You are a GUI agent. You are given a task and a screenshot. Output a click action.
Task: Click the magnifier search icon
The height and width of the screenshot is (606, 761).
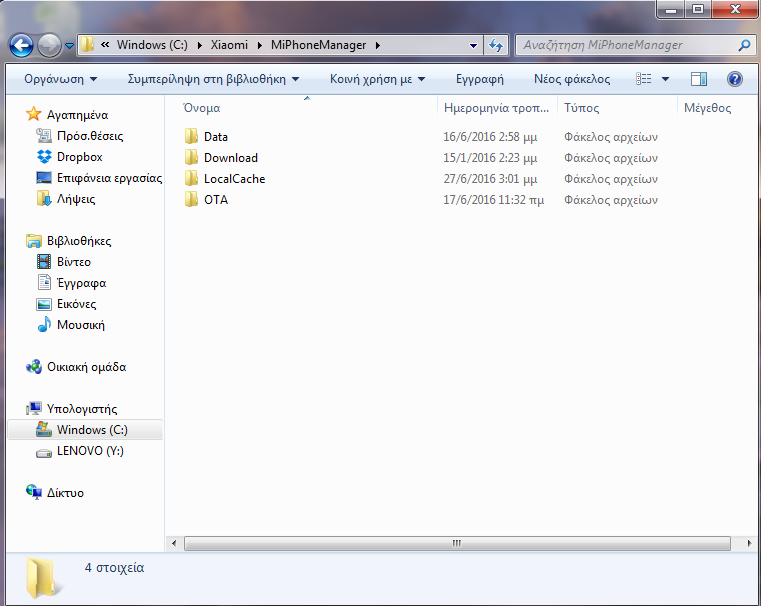[744, 45]
